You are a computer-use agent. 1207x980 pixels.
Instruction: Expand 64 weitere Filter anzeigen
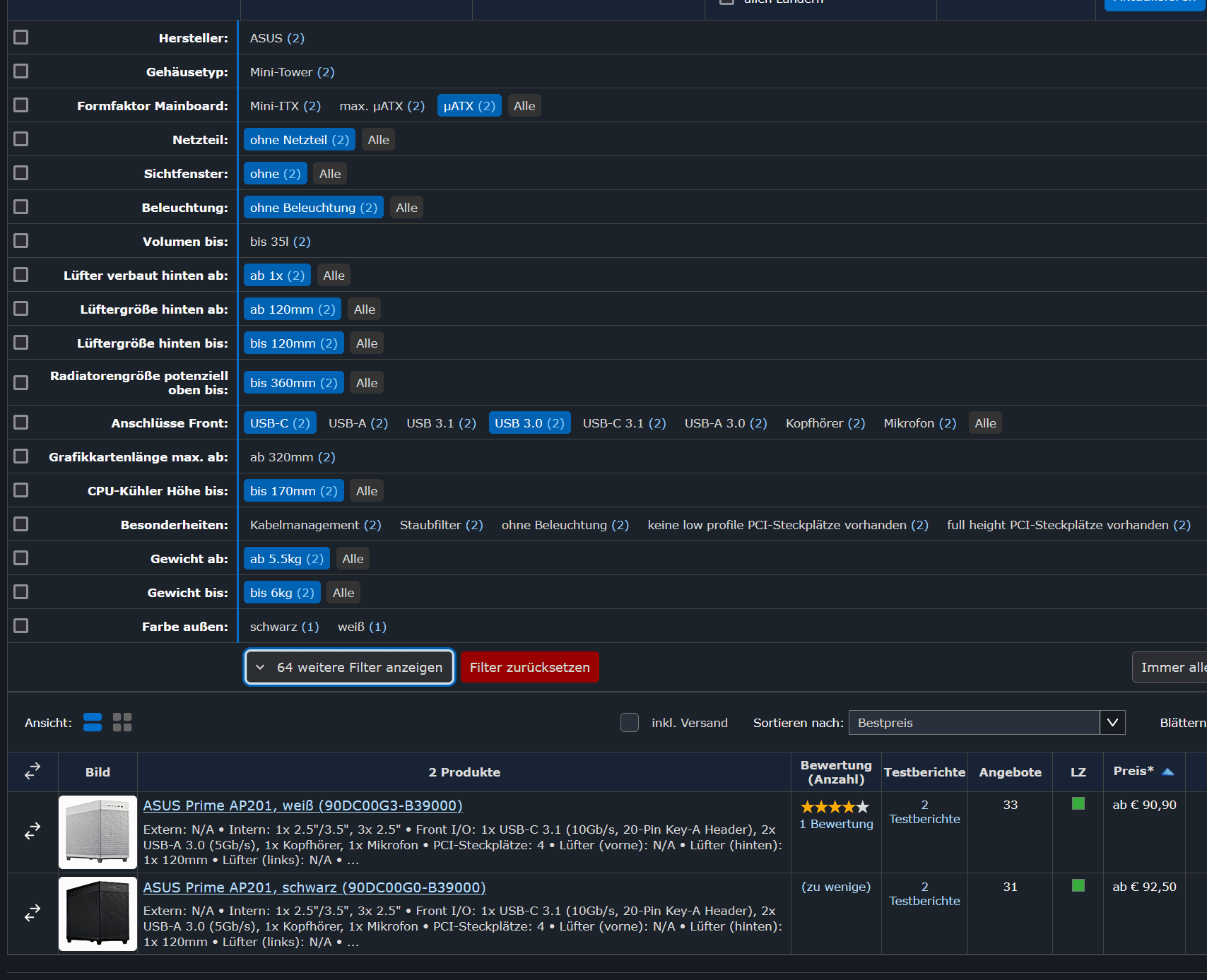click(x=349, y=667)
